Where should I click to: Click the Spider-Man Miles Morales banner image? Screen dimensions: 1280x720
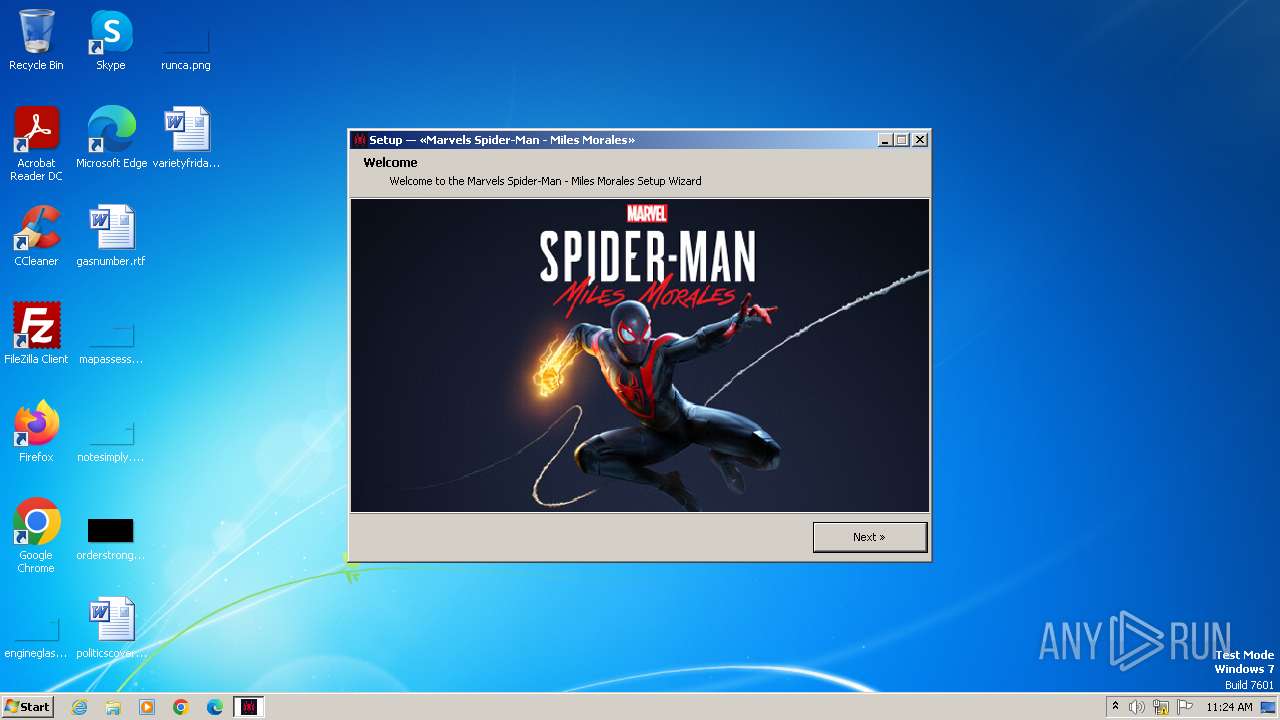point(640,355)
